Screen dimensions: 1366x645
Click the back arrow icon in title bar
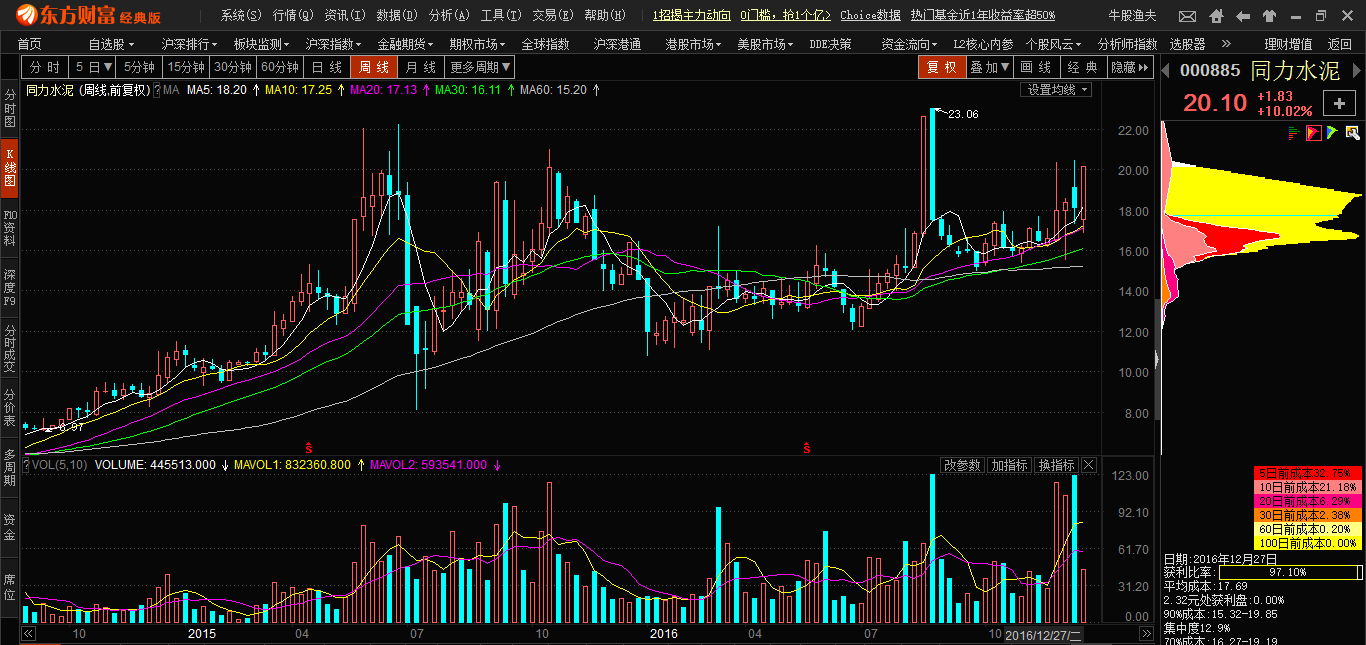click(1243, 16)
